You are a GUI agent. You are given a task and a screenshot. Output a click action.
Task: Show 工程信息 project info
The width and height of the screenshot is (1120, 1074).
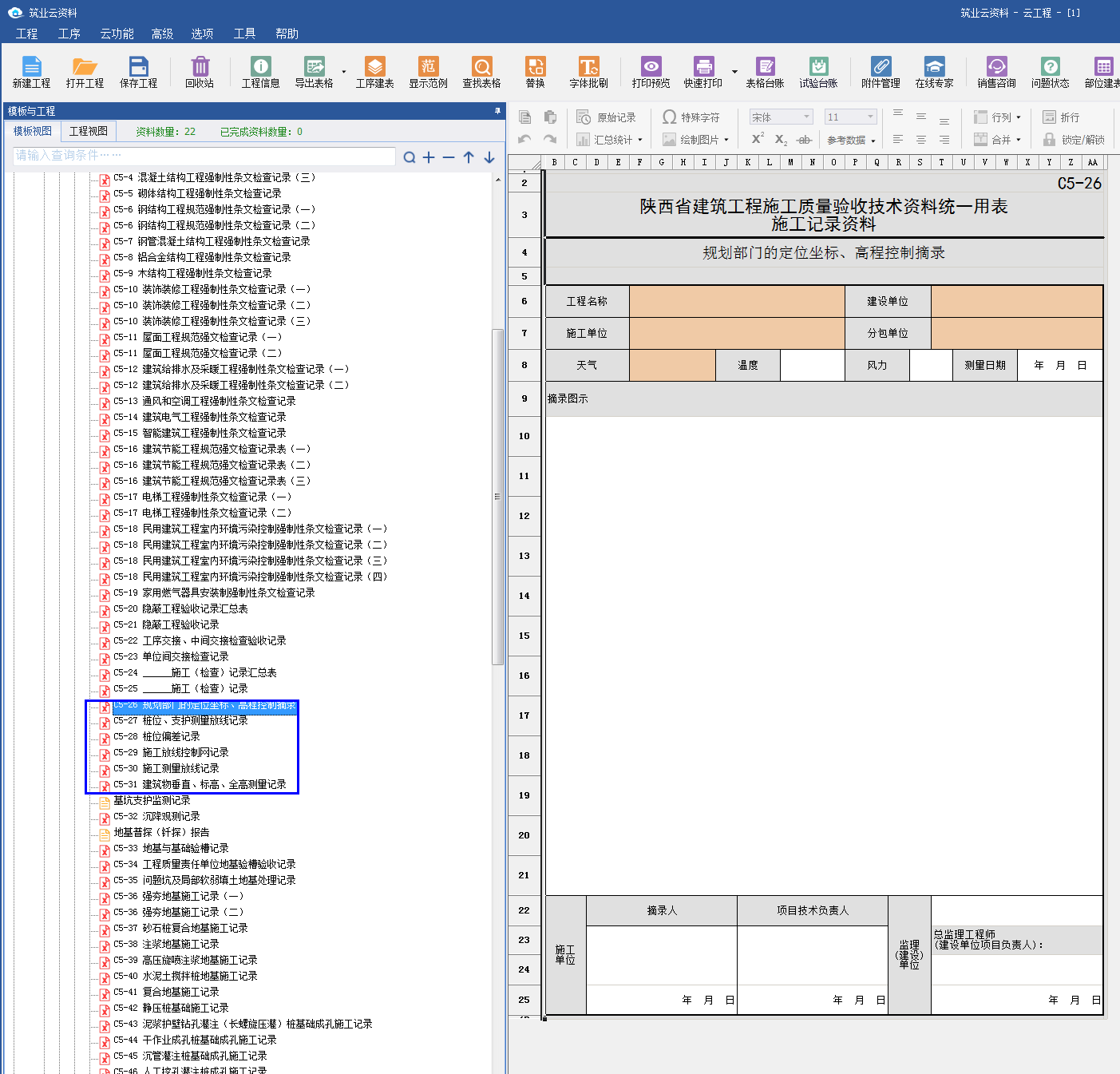pos(260,72)
